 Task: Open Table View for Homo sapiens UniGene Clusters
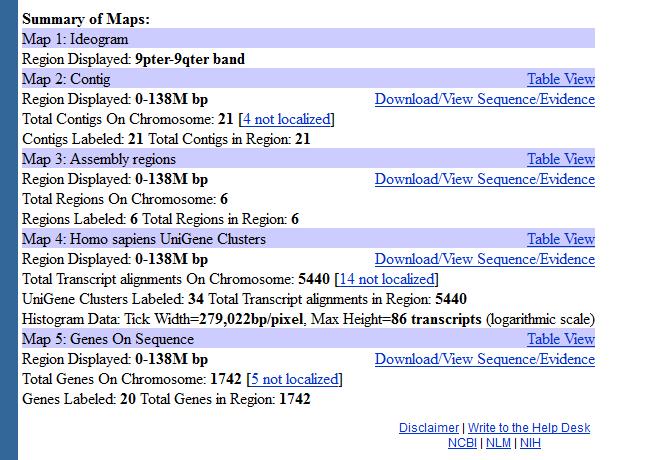[x=561, y=238]
